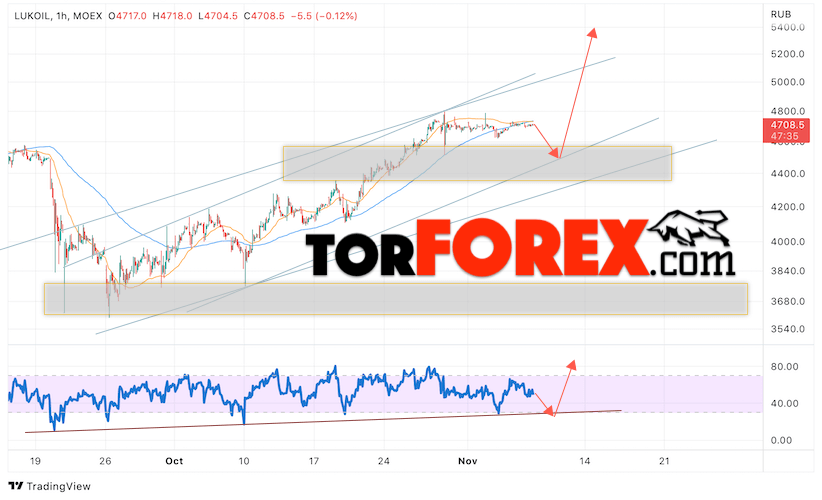Click the 4200.0 price axis label
The width and height of the screenshot is (822, 500).
click(787, 207)
